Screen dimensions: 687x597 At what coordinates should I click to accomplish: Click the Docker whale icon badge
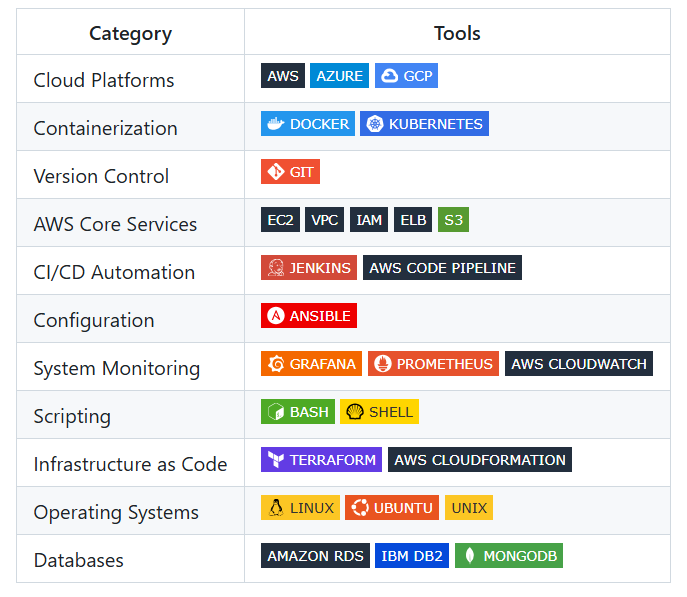point(308,124)
